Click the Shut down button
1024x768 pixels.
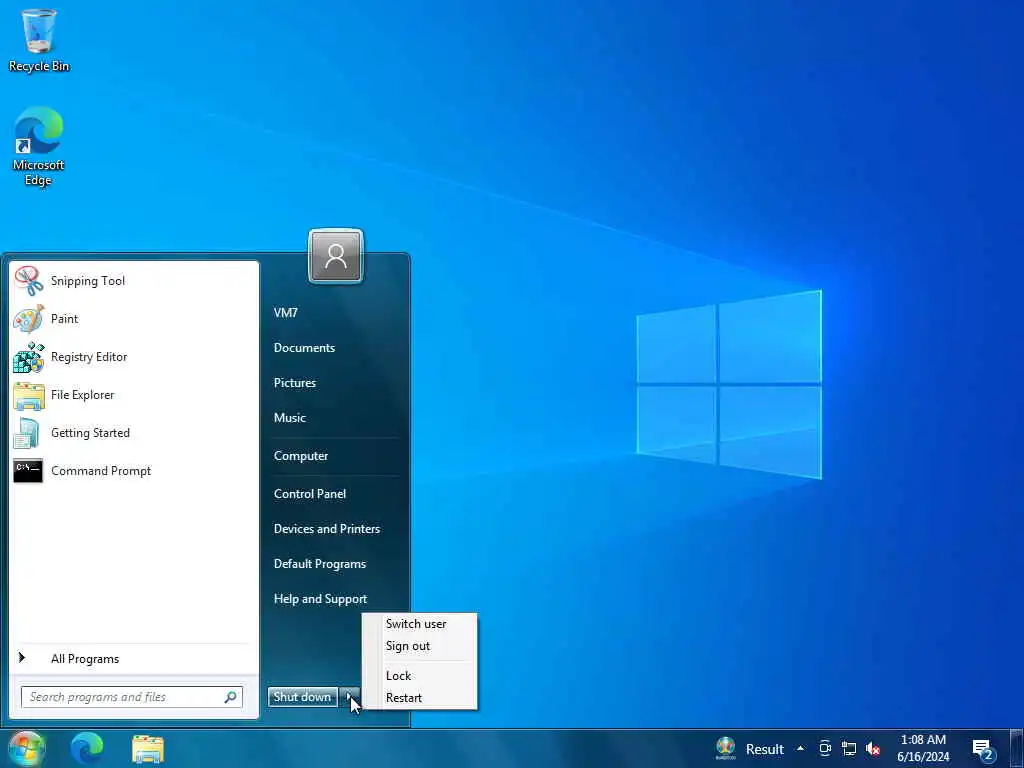point(302,697)
